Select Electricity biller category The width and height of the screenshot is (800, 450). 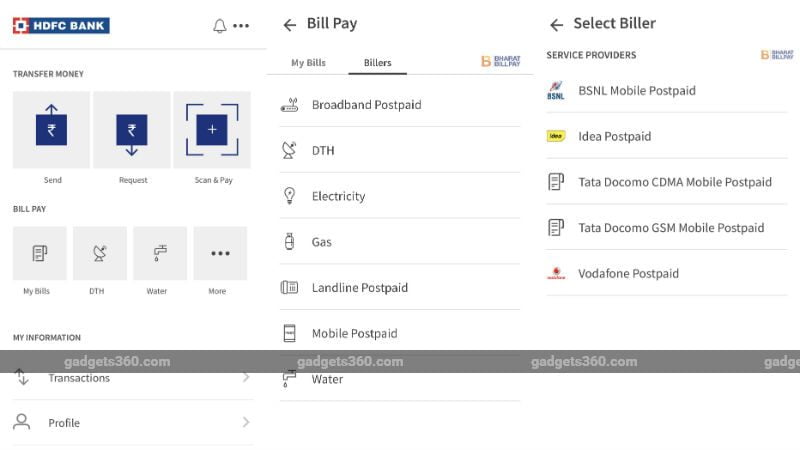(338, 196)
